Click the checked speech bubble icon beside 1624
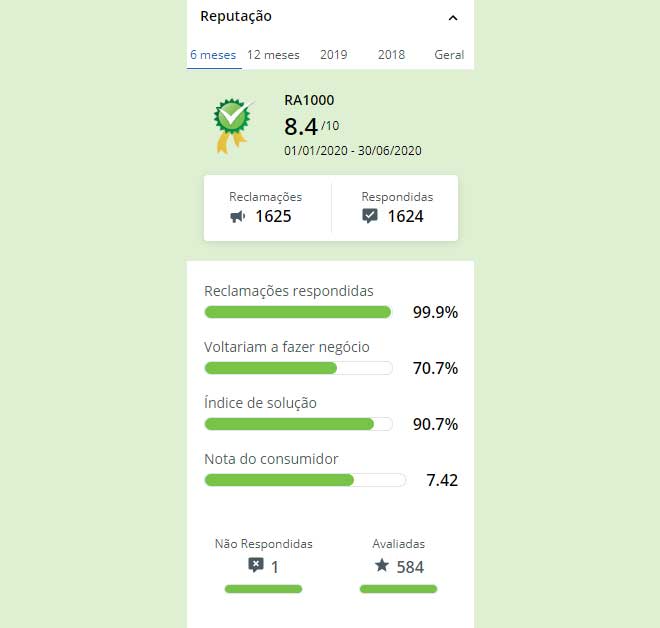This screenshot has width=660, height=628. coord(370,216)
